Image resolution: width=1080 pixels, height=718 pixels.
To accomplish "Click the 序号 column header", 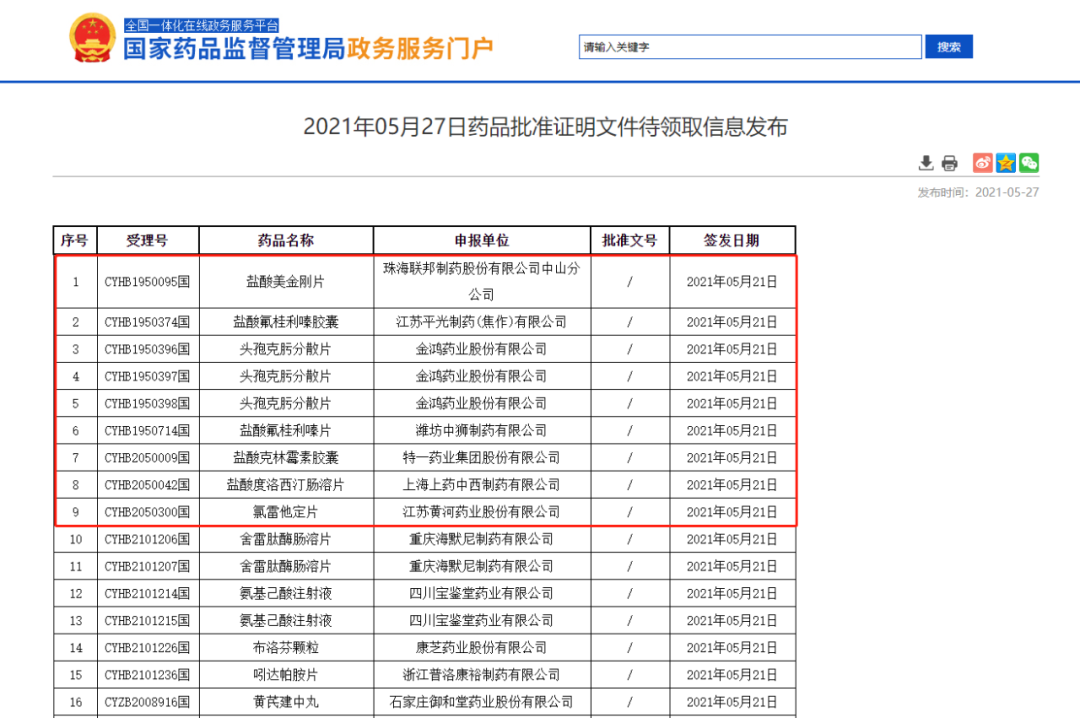I will 74,240.
